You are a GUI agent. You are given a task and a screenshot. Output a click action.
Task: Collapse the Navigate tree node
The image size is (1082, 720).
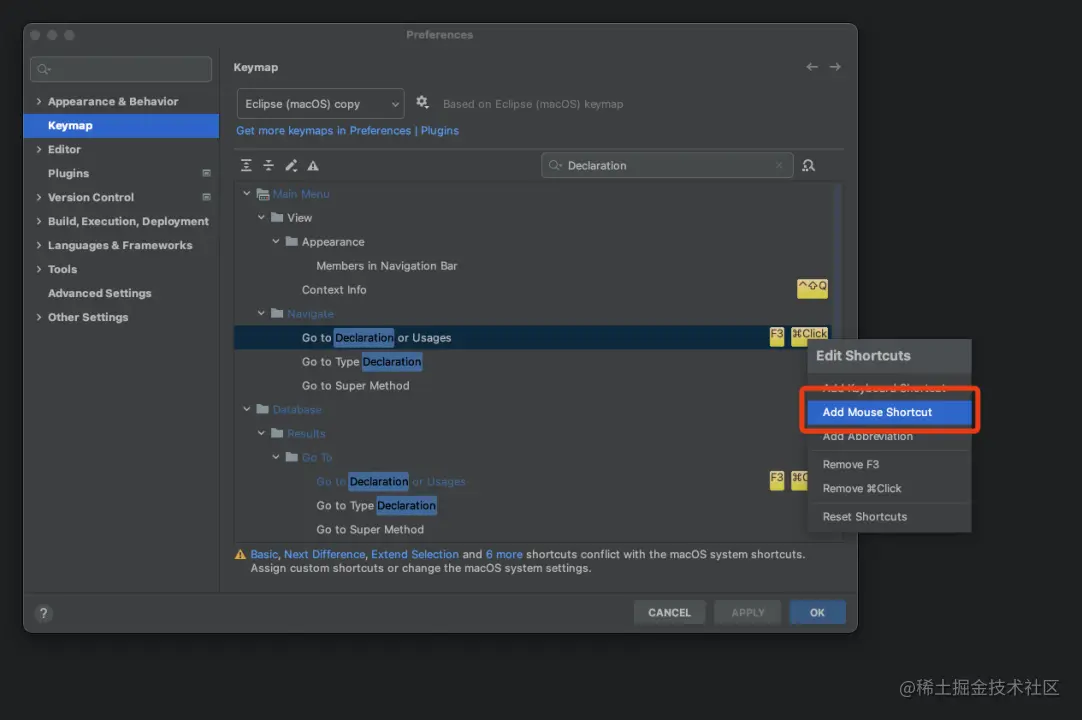(x=261, y=313)
